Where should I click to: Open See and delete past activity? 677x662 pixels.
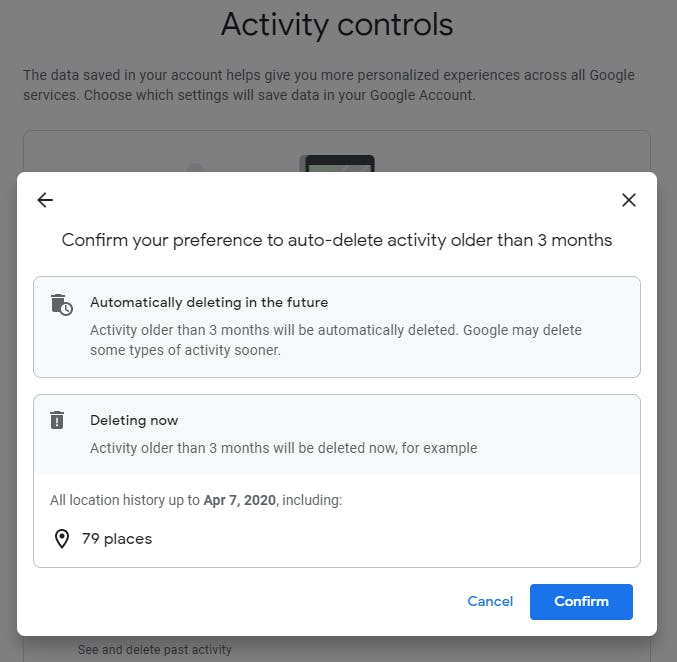[154, 650]
